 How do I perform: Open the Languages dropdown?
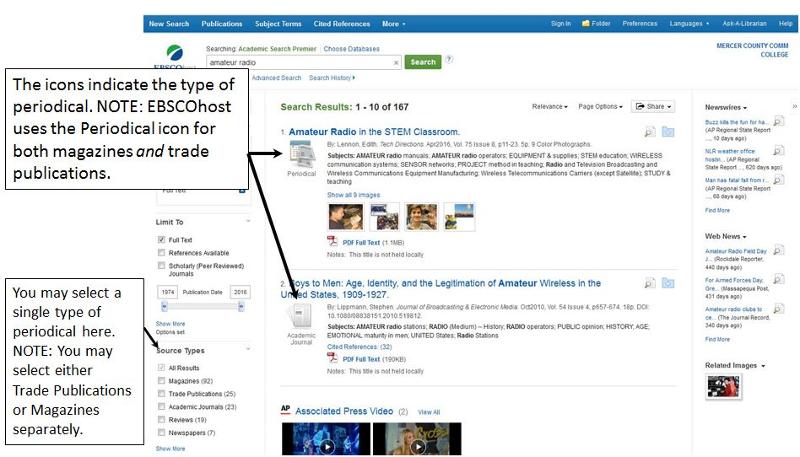tap(689, 23)
